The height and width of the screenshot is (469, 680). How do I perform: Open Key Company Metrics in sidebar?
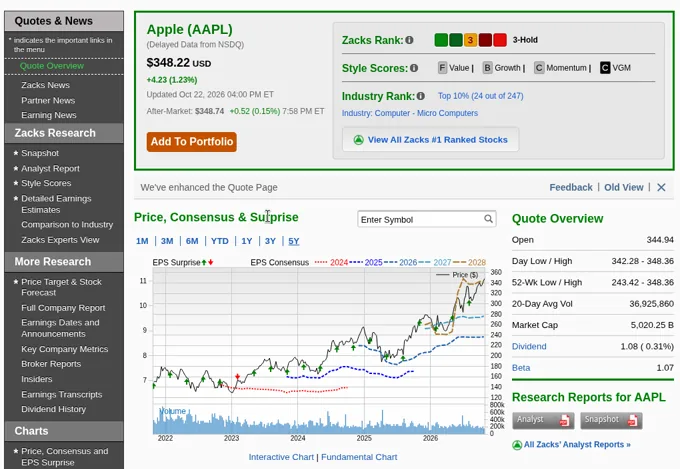click(x=65, y=349)
